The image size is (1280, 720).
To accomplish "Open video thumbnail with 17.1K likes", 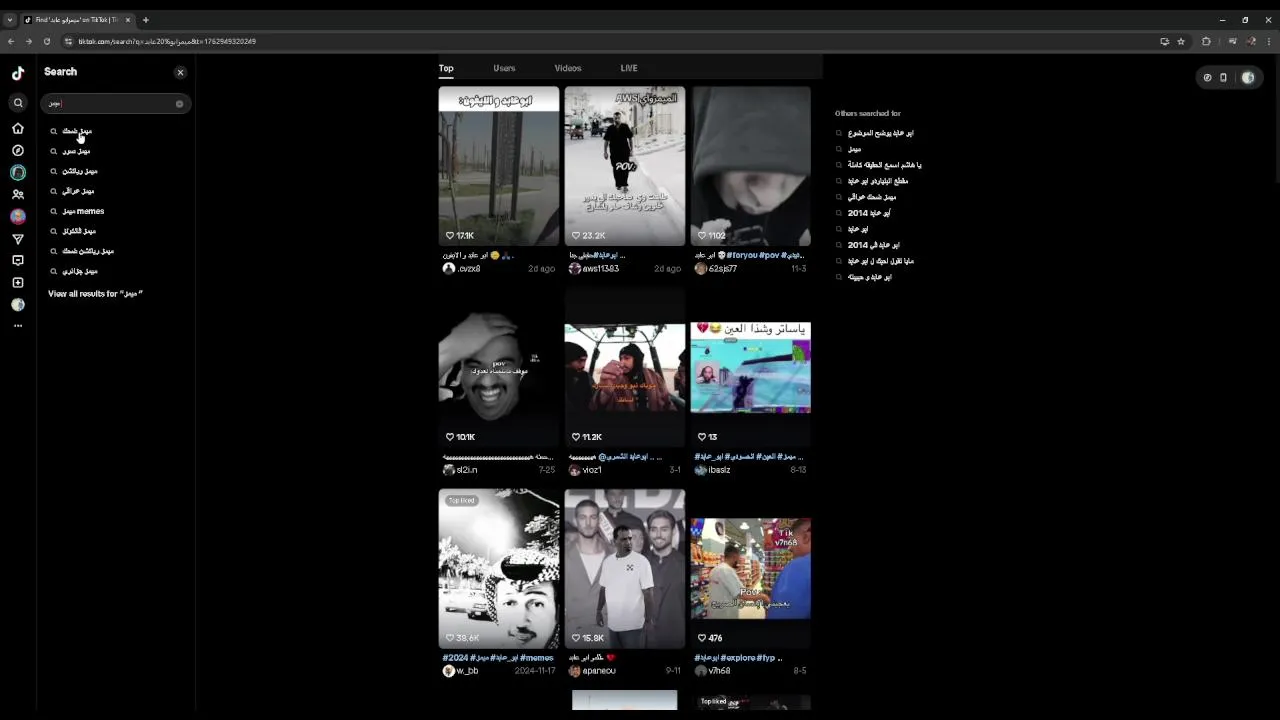I will (499, 166).
